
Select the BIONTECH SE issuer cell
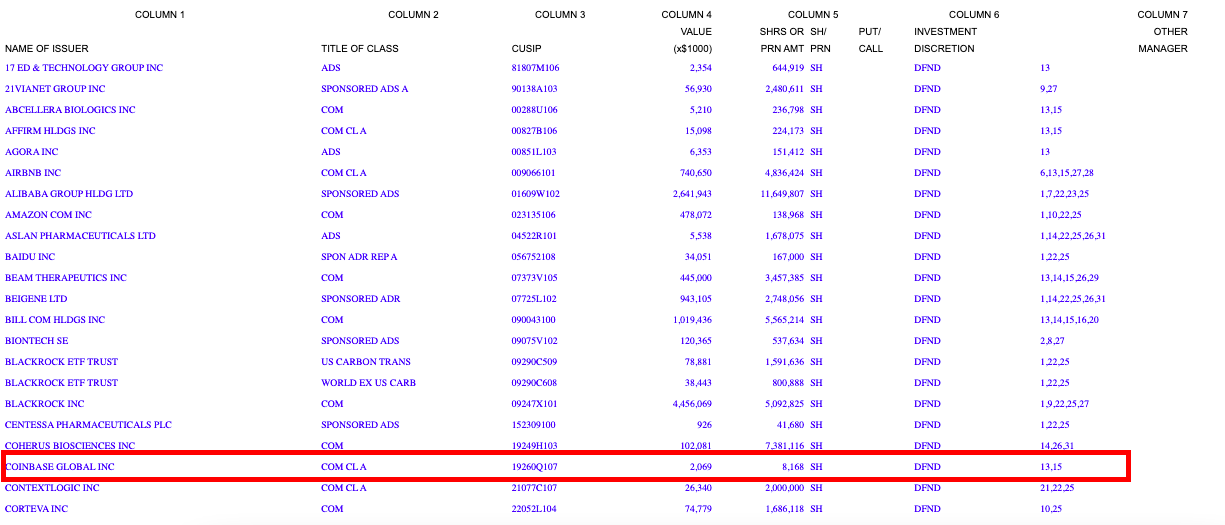point(37,341)
